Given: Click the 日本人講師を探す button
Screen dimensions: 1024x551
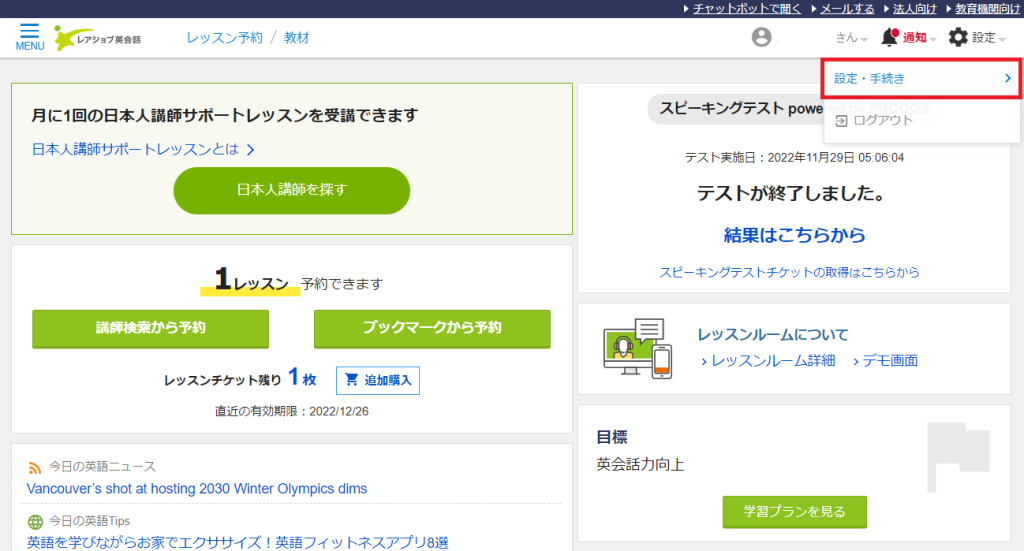Looking at the screenshot, I should click(x=292, y=190).
